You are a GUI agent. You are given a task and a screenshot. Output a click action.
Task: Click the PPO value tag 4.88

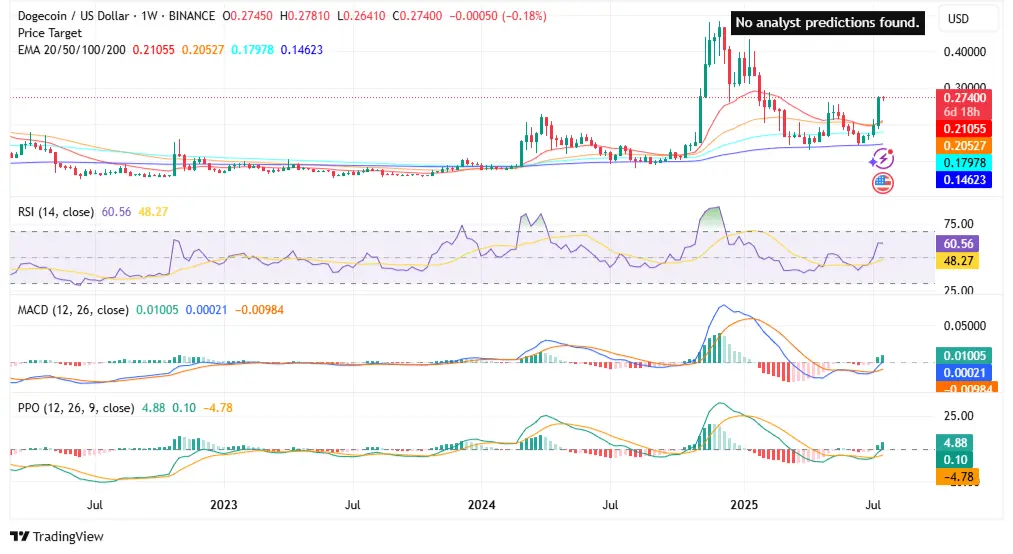click(x=955, y=443)
